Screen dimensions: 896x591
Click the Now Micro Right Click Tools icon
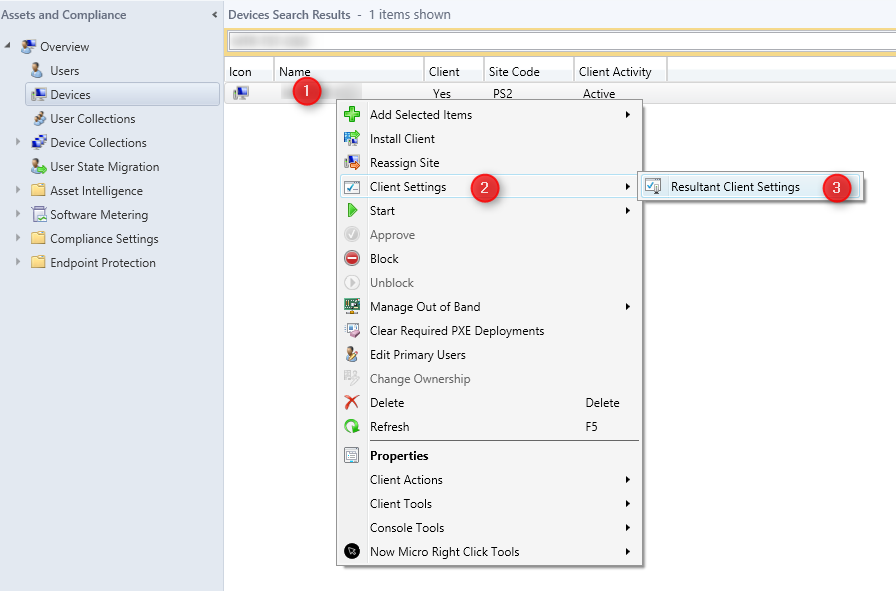[x=351, y=551]
